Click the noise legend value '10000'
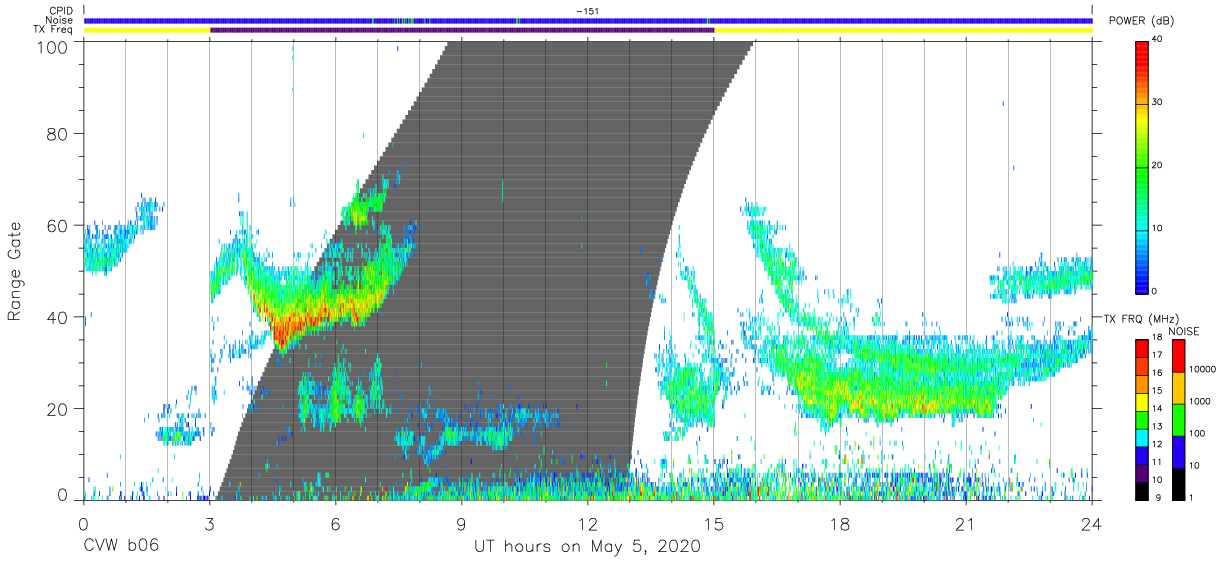 tap(1203, 370)
